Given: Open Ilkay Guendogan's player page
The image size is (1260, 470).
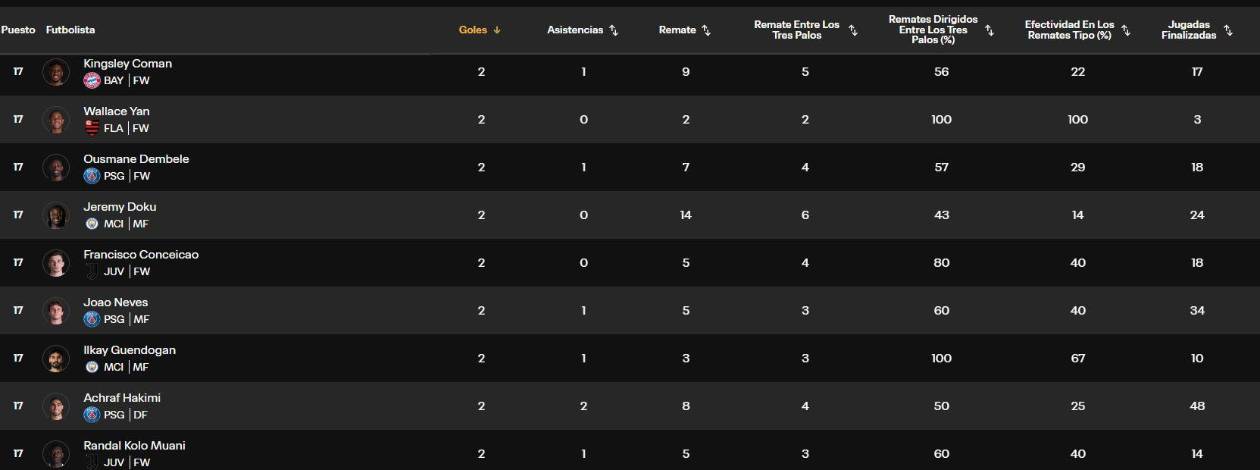Looking at the screenshot, I should [129, 350].
